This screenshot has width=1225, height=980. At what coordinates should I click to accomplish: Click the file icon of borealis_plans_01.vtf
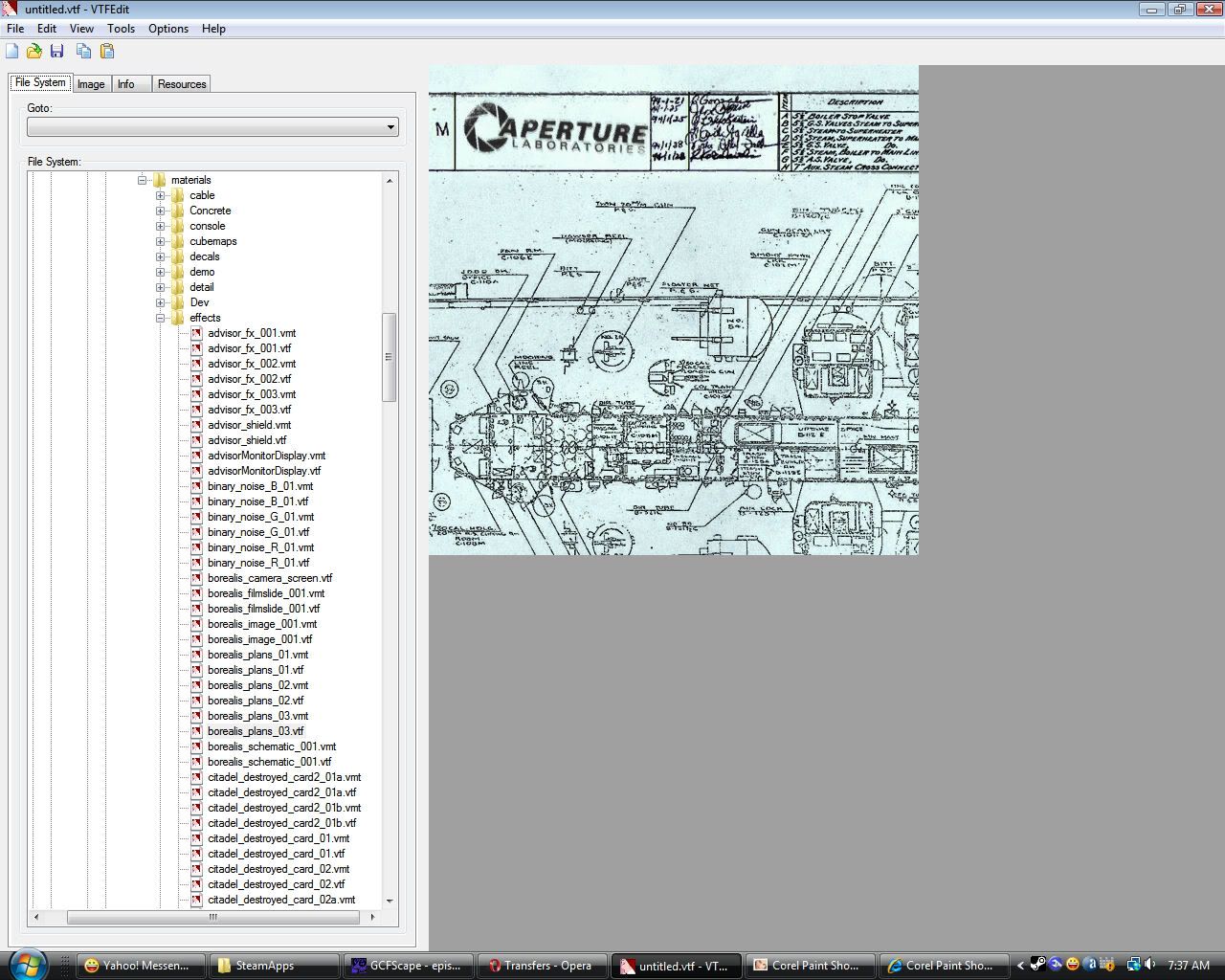click(196, 670)
